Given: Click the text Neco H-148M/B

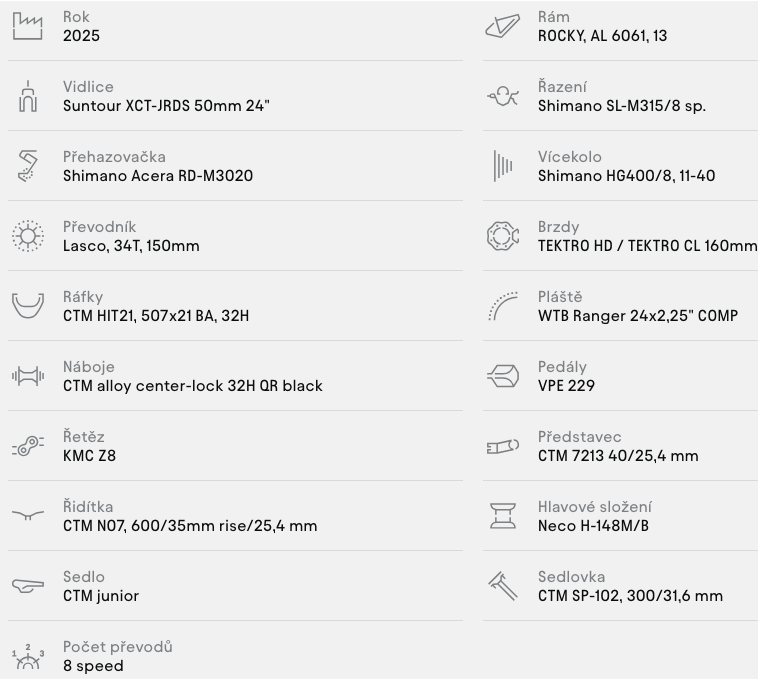Looking at the screenshot, I should coord(594,525).
